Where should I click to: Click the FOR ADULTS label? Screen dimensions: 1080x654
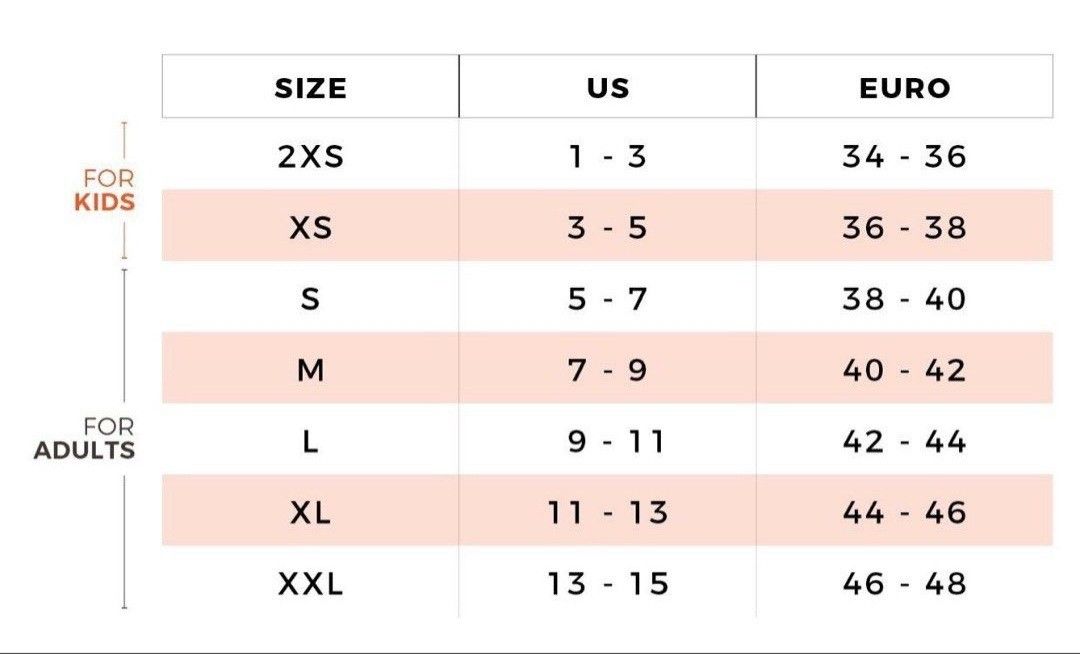click(x=85, y=438)
